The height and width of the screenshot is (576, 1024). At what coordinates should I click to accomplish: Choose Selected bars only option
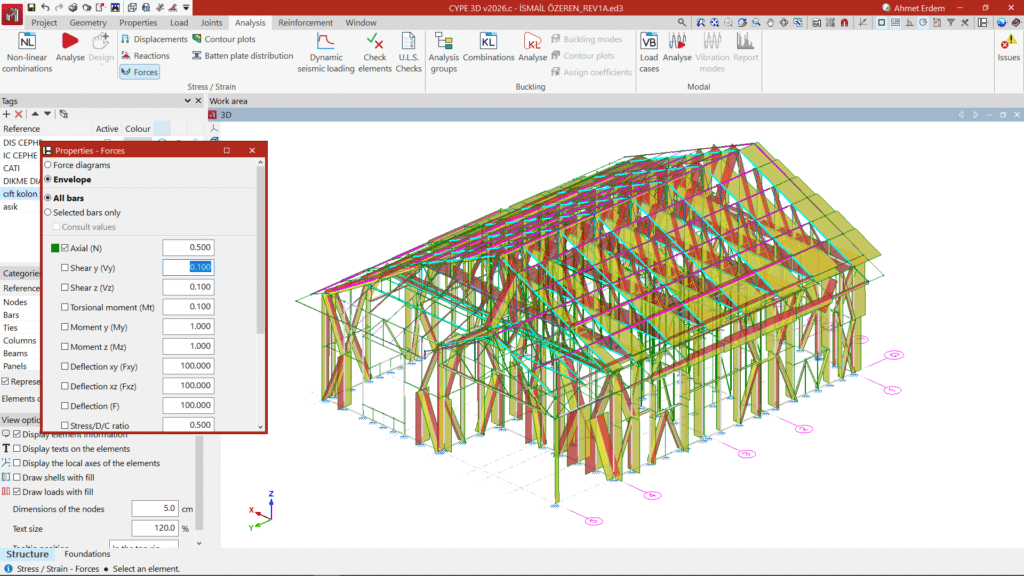coord(48,213)
